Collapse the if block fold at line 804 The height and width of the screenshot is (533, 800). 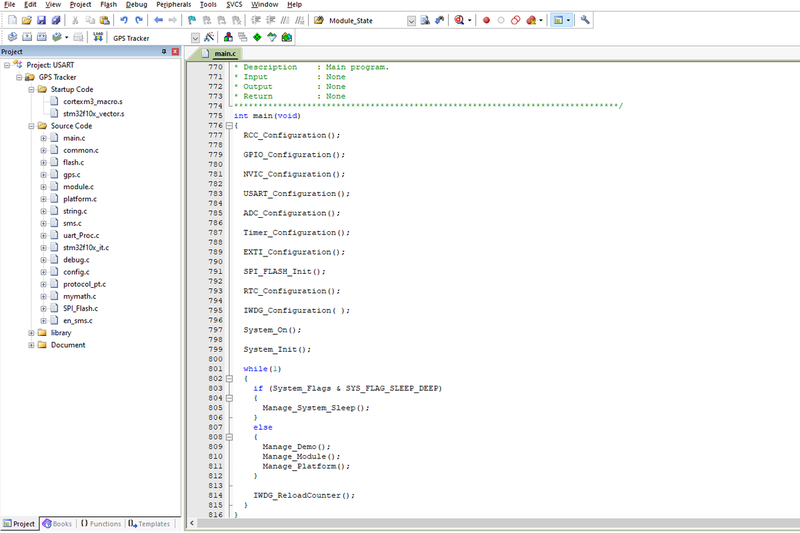pos(229,398)
